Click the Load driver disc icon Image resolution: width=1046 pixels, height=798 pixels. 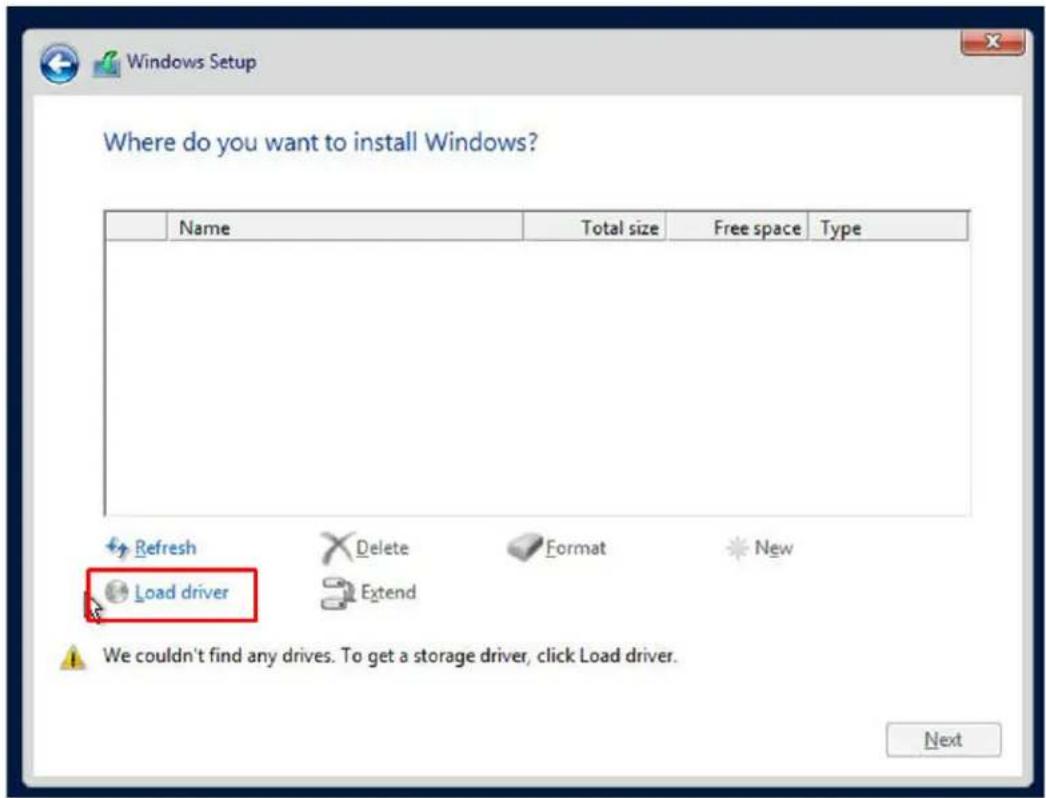pyautogui.click(x=117, y=591)
